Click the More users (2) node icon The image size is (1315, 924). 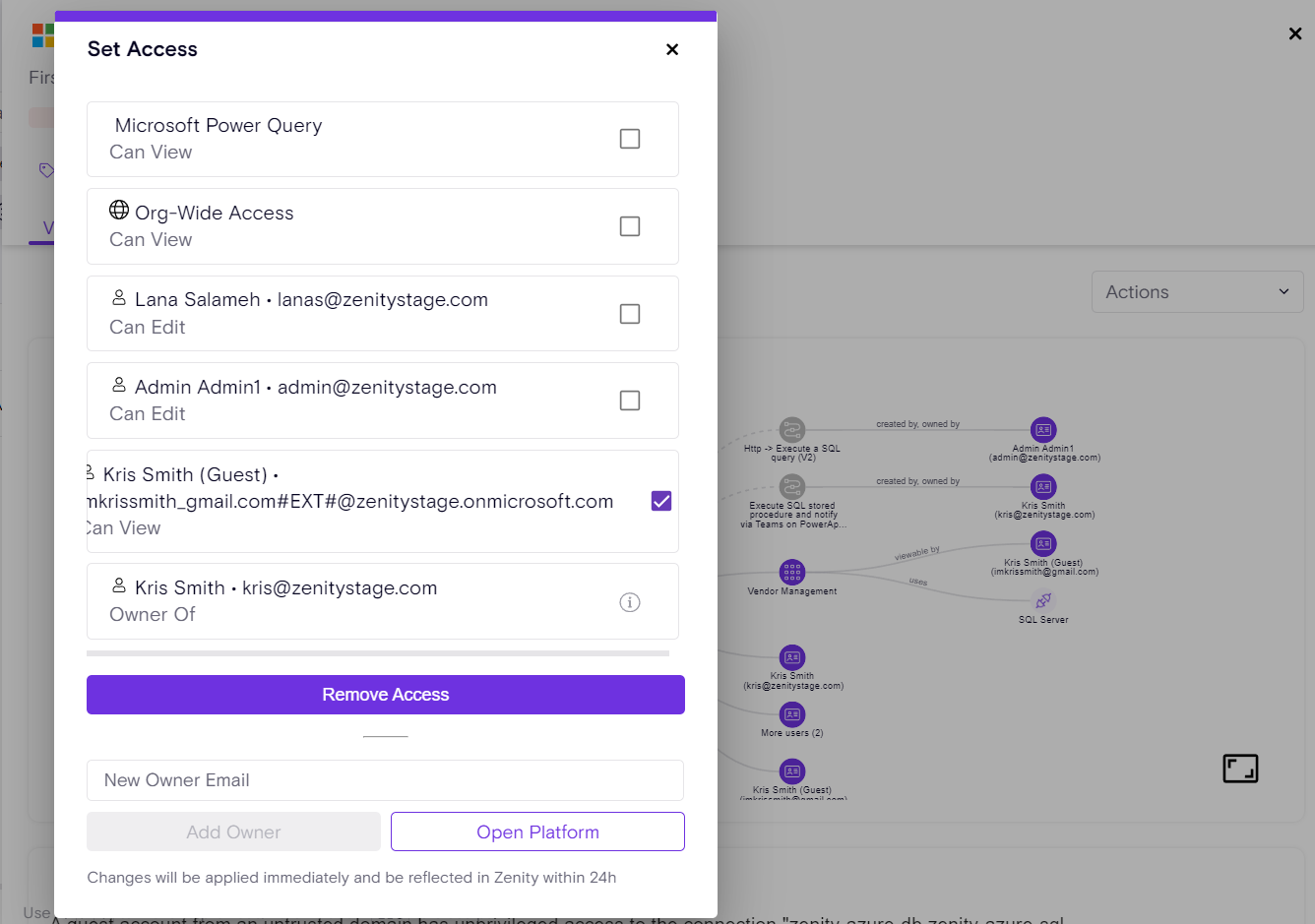(792, 714)
